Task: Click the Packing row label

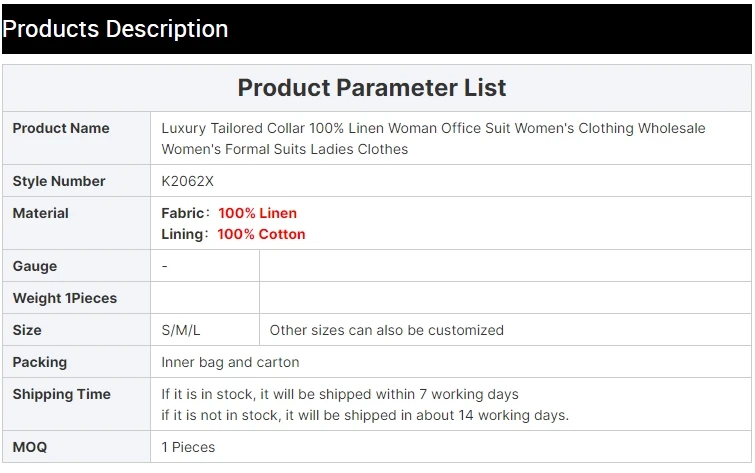Action: tap(40, 362)
